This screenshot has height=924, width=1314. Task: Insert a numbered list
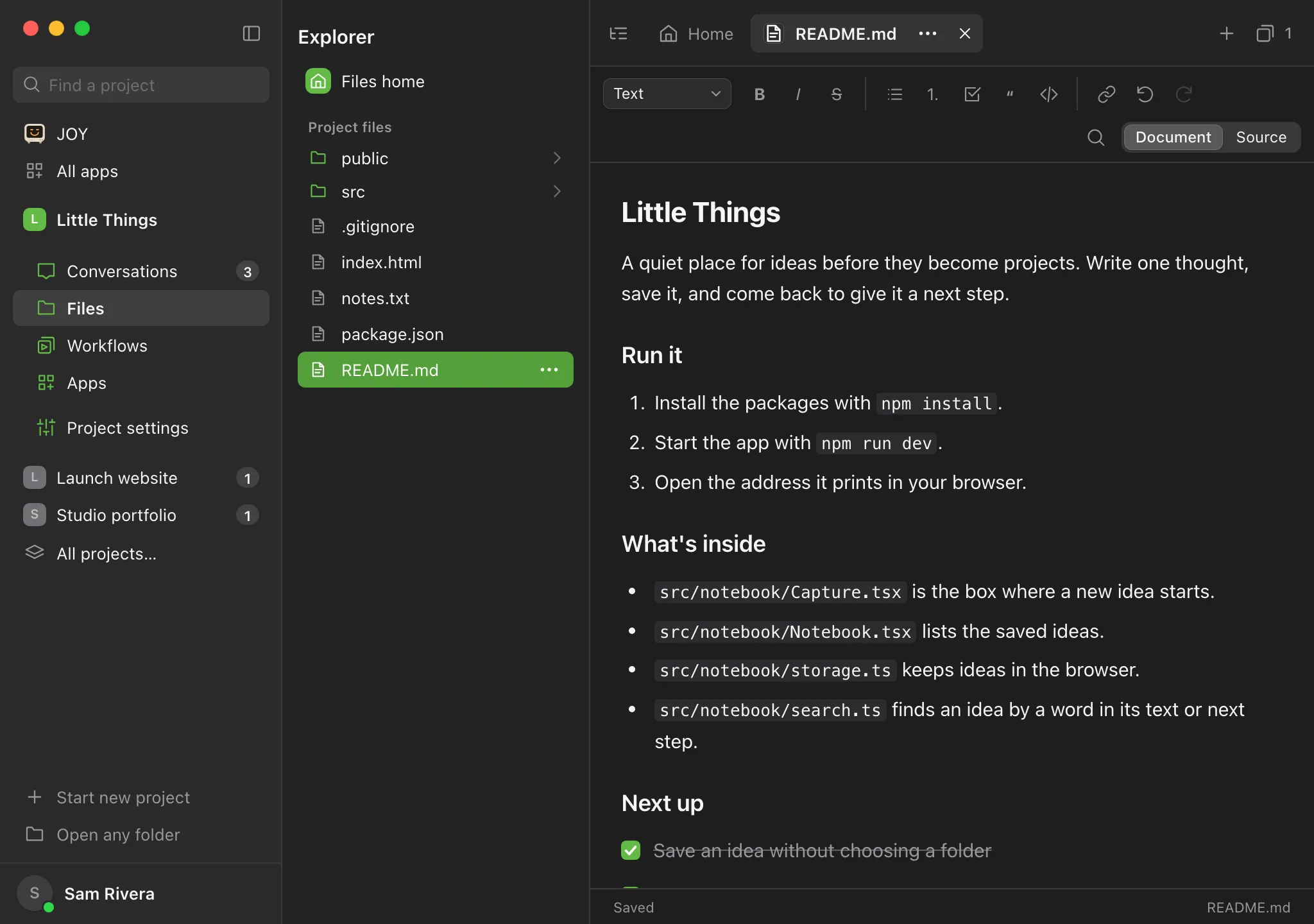933,94
